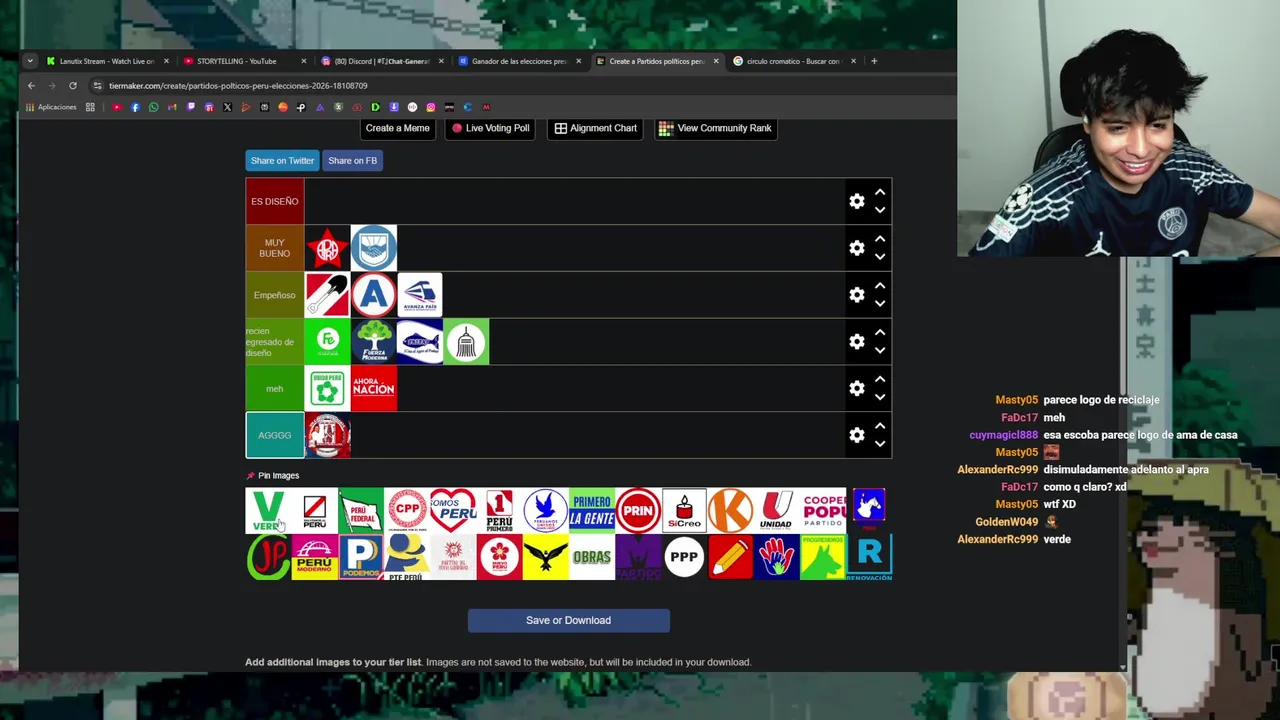The height and width of the screenshot is (720, 1280).
Task: Pick the Perú Primero logo
Action: click(x=499, y=510)
